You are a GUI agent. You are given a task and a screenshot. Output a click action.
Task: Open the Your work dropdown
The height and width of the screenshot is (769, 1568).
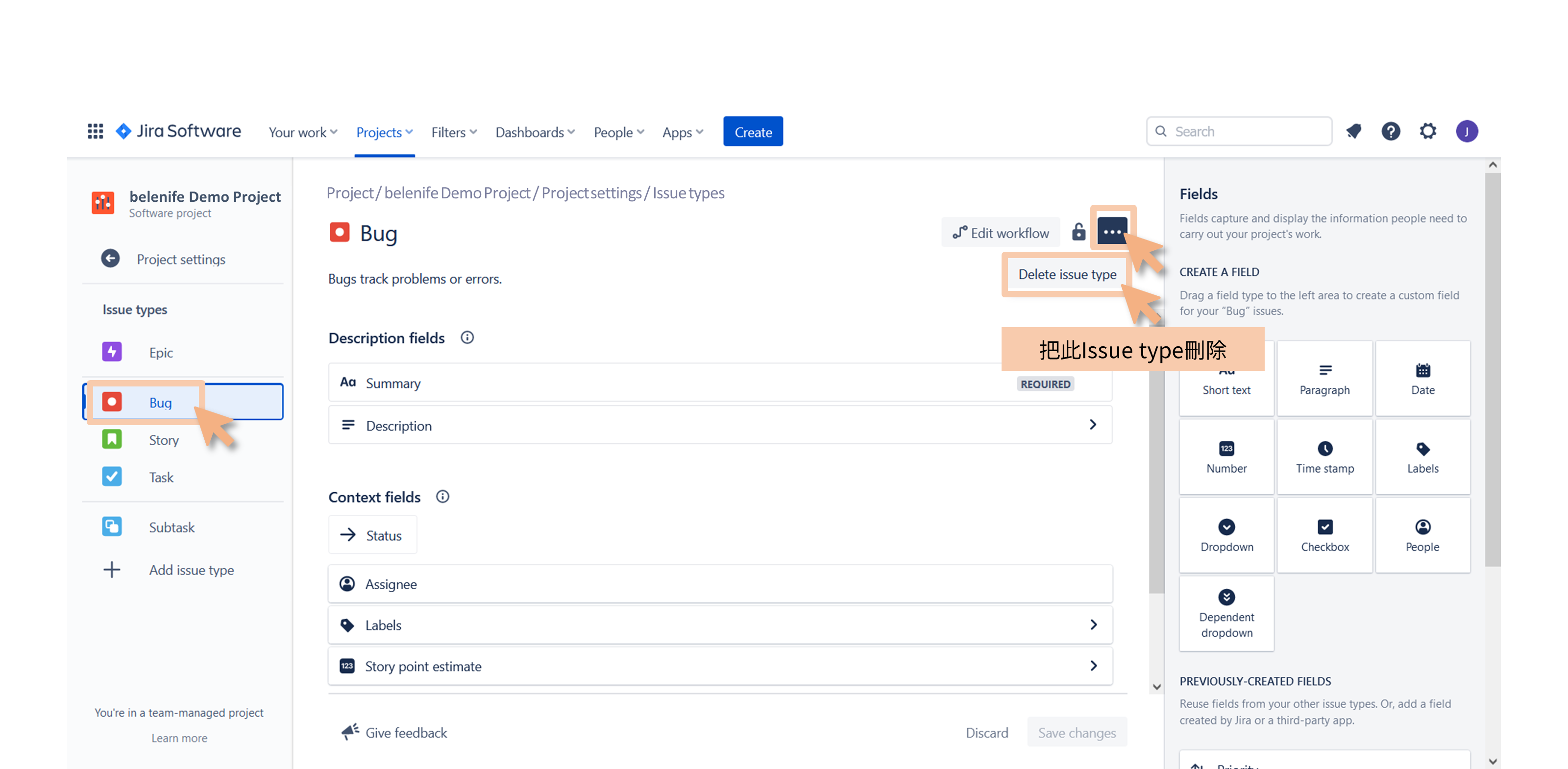tap(303, 132)
